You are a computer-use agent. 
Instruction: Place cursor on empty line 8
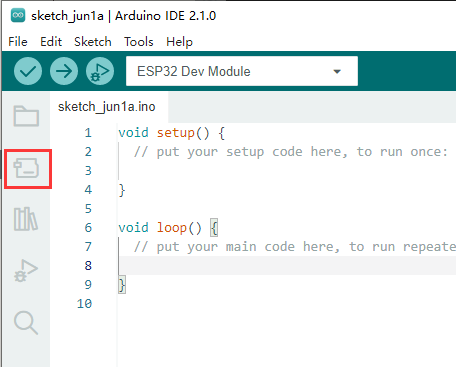click(x=287, y=266)
